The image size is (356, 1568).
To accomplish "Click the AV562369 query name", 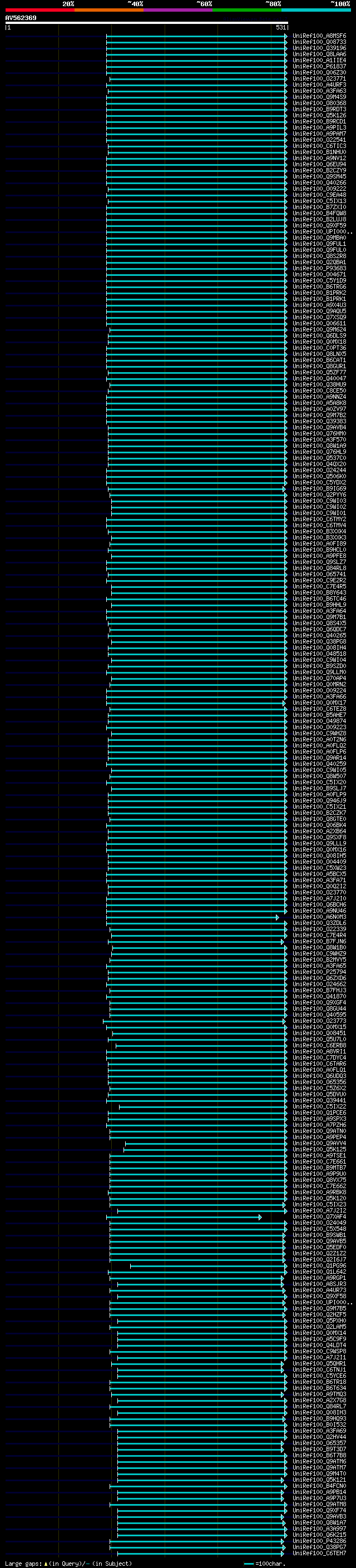I will pos(21,18).
